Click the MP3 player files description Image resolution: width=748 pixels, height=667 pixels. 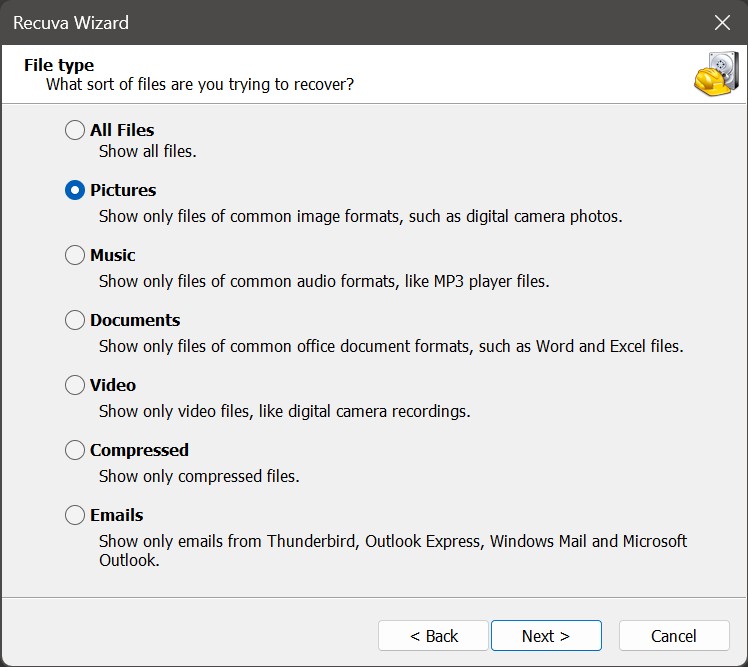coord(324,281)
